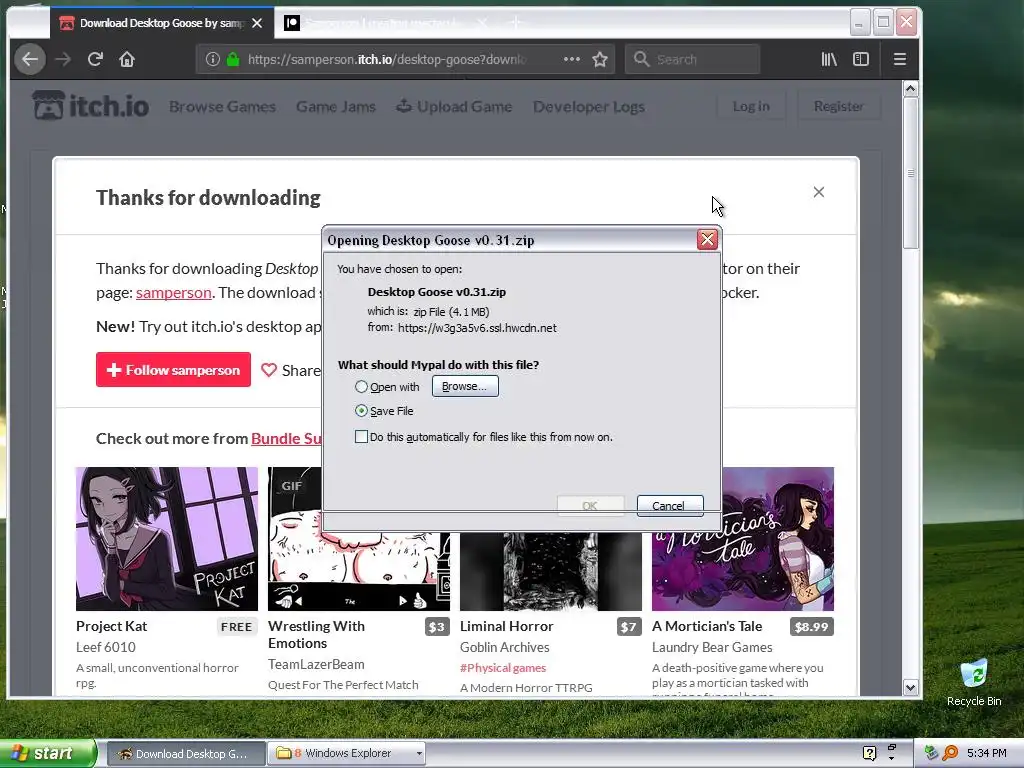
Task: Click the browser search field
Action: click(692, 59)
